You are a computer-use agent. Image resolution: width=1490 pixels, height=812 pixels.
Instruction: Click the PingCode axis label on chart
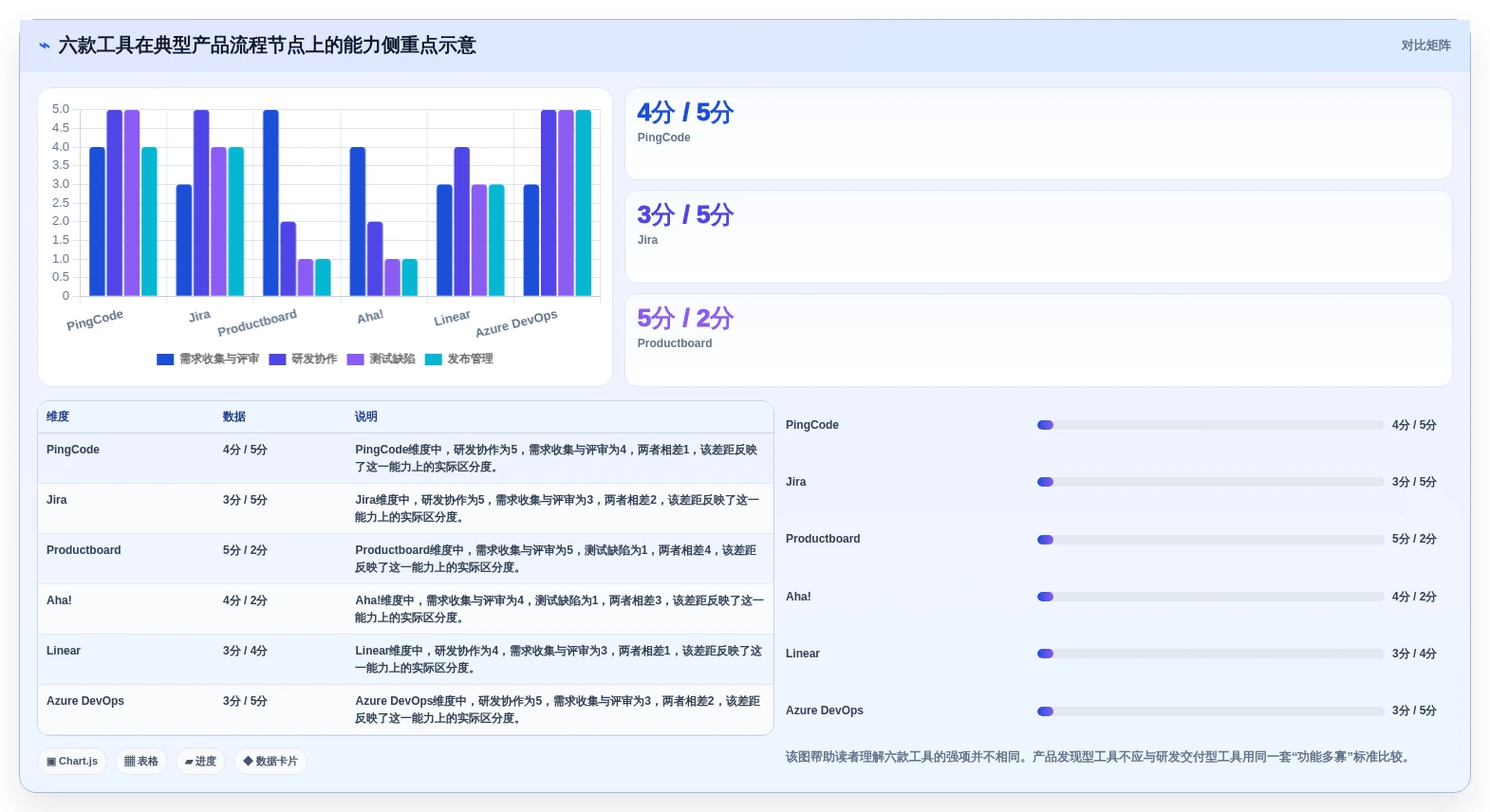(95, 320)
